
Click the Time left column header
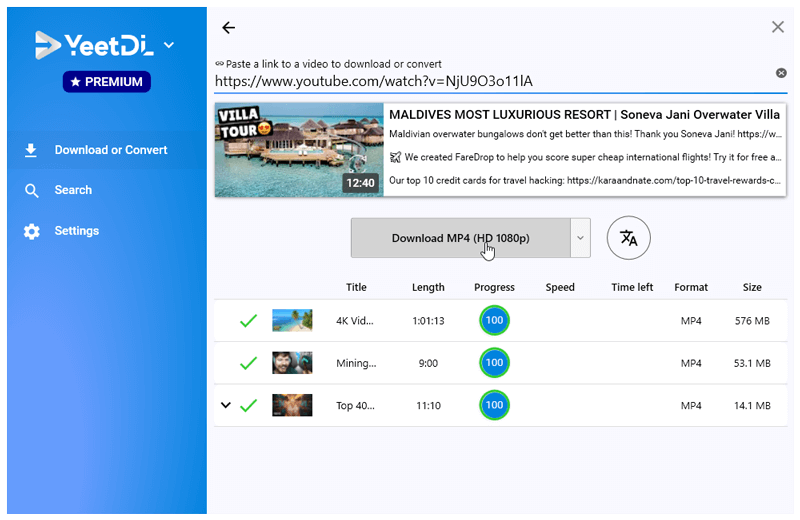[x=632, y=287]
